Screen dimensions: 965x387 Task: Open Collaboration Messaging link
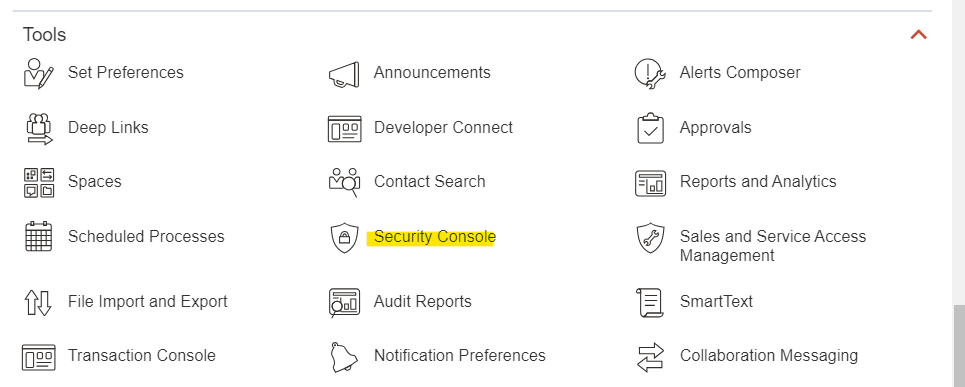coord(769,356)
